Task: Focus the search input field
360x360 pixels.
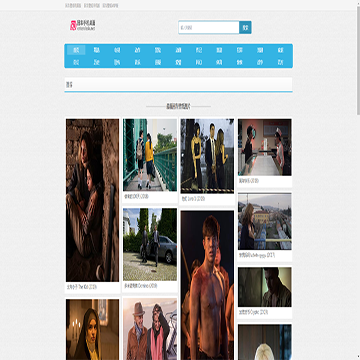Action: click(209, 27)
